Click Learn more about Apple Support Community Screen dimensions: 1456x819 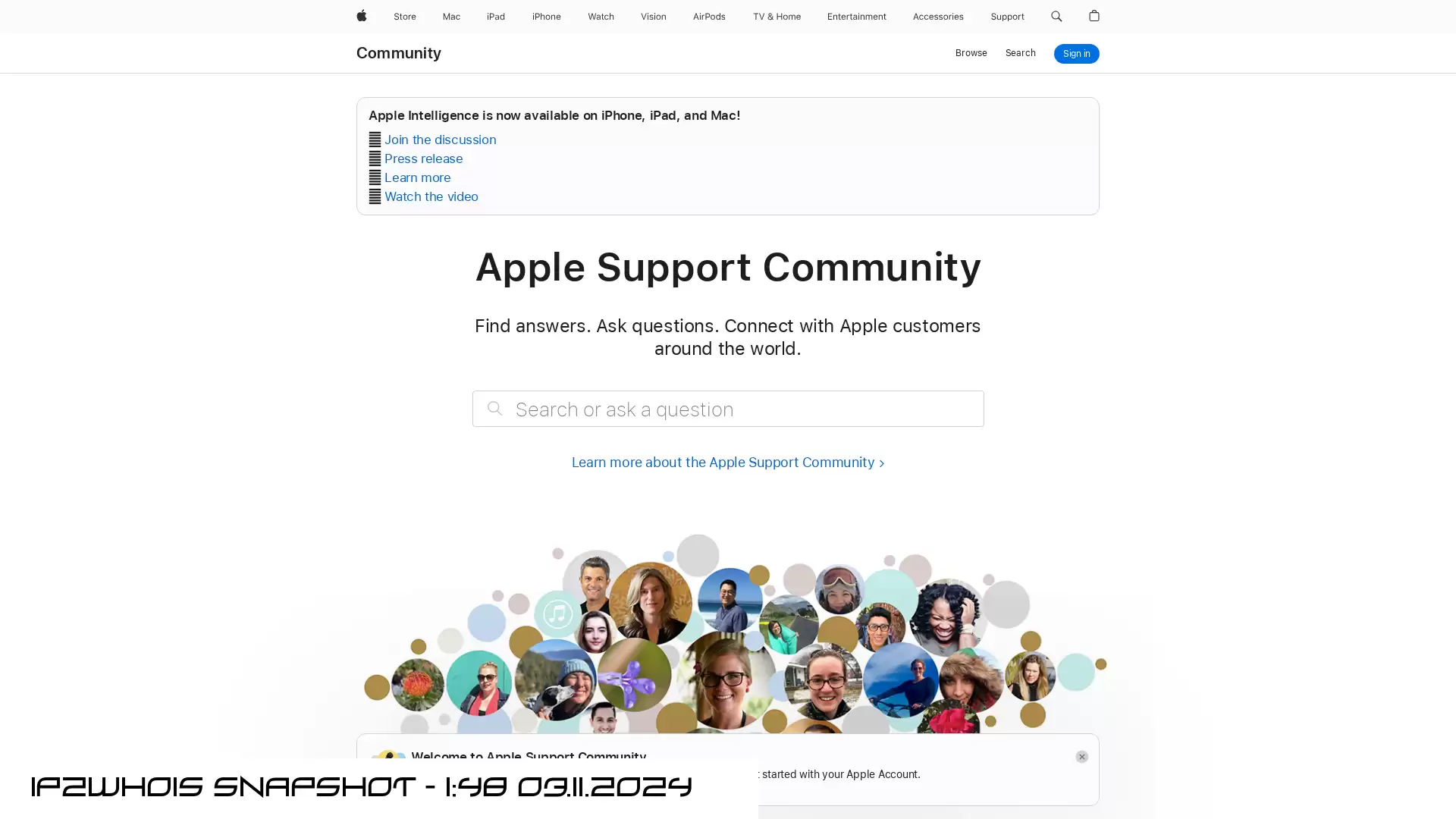[728, 461]
